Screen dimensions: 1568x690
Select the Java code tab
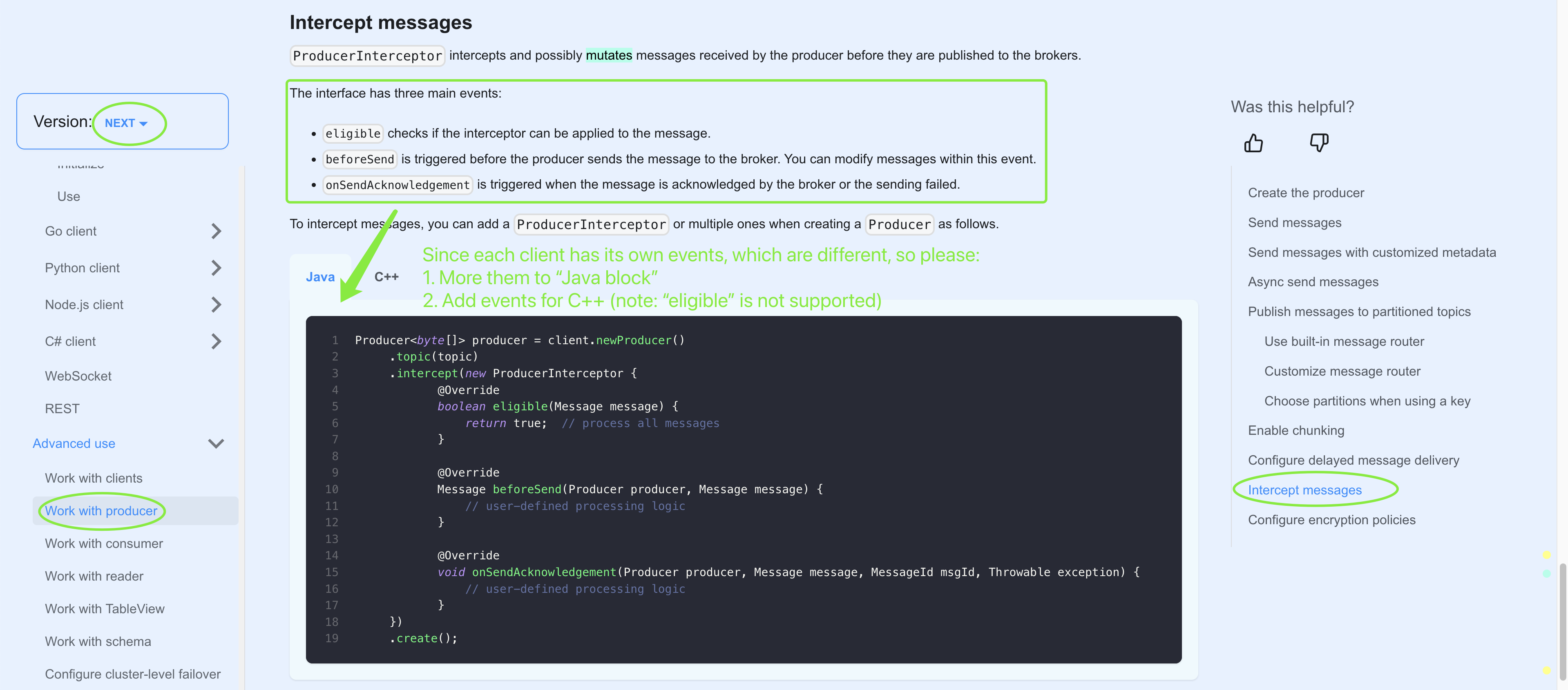coord(320,277)
